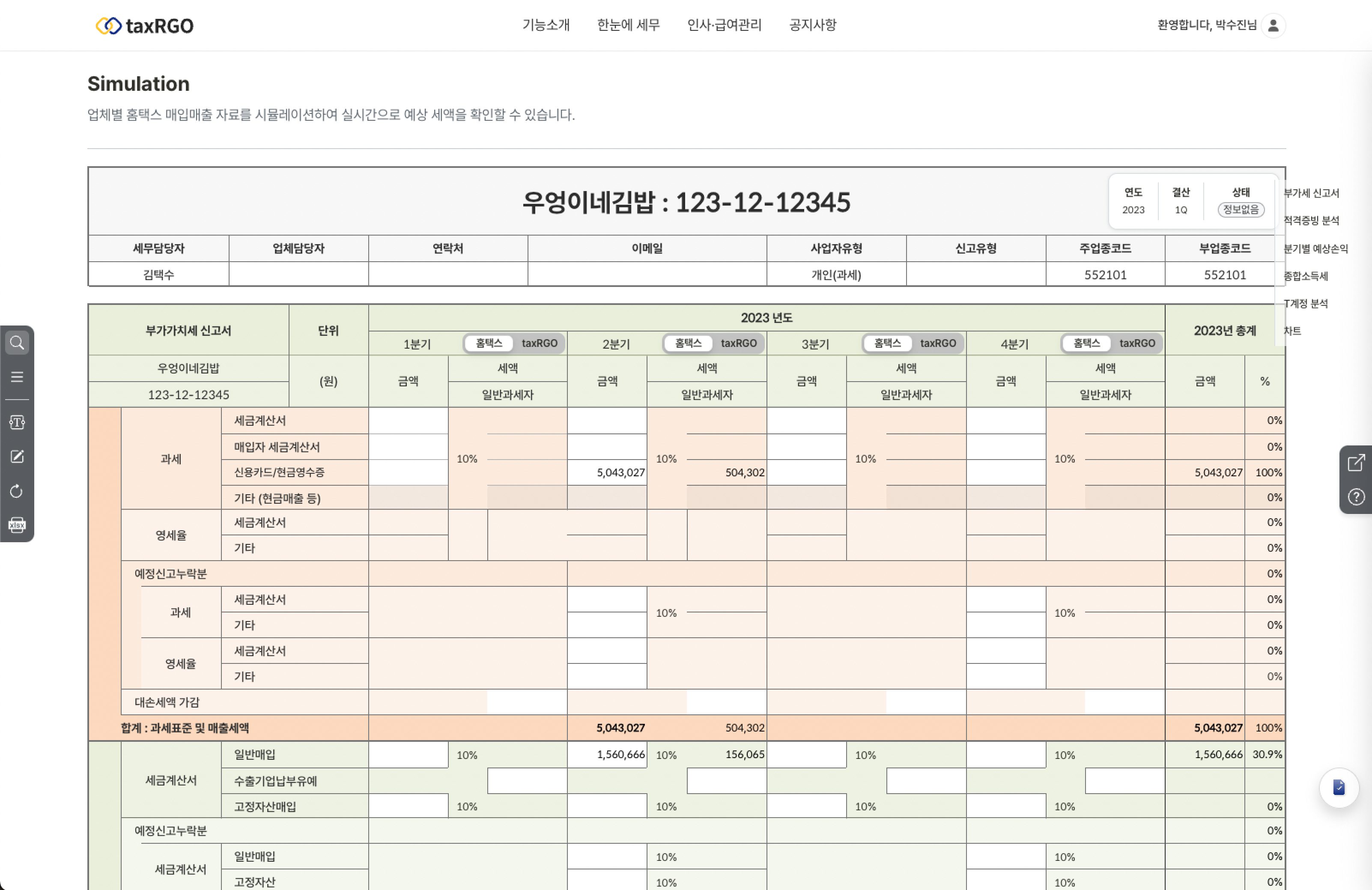Open the search tool in left toolbar
This screenshot has width=1372, height=890.
click(x=17, y=343)
